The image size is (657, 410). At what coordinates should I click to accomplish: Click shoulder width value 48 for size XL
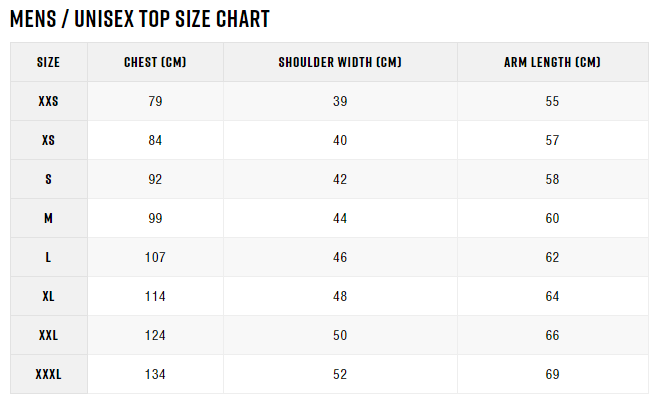tap(340, 296)
